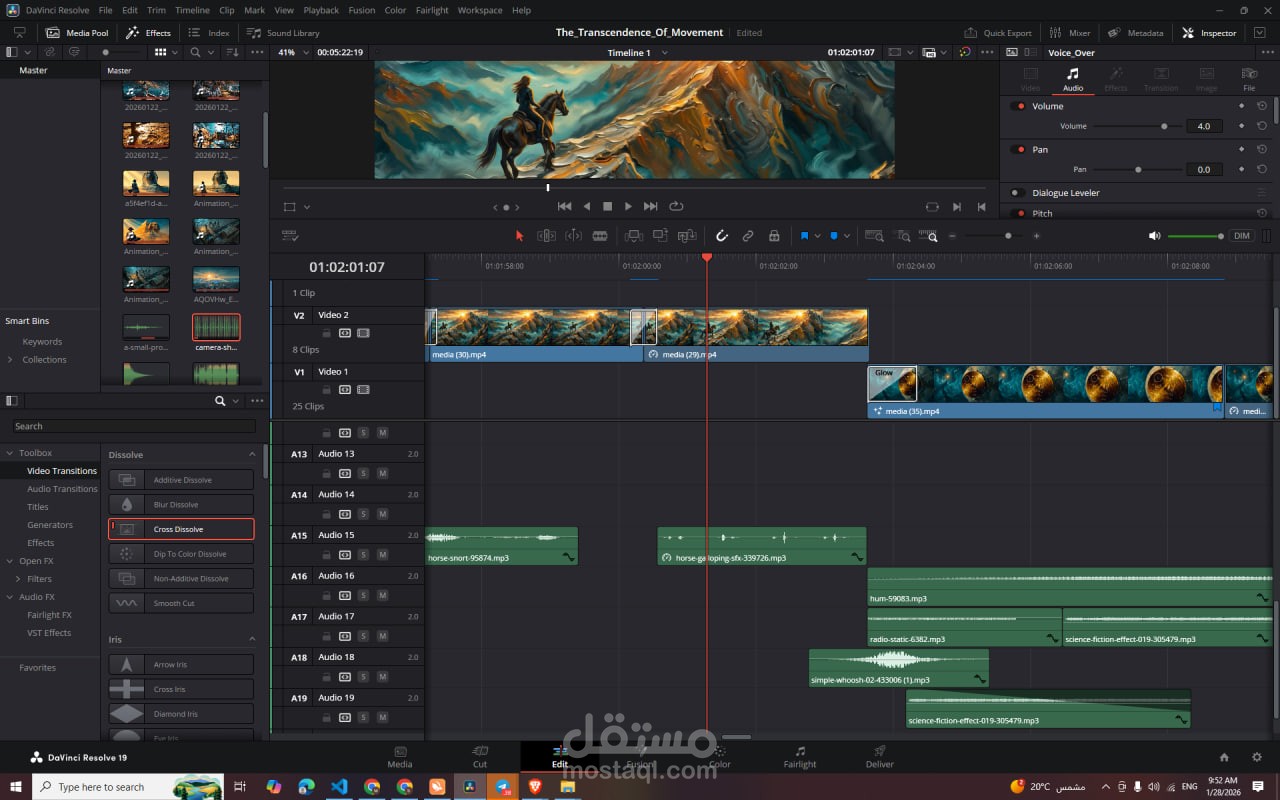
Task: Toggle the Pan enable switch
Action: coord(1020,149)
